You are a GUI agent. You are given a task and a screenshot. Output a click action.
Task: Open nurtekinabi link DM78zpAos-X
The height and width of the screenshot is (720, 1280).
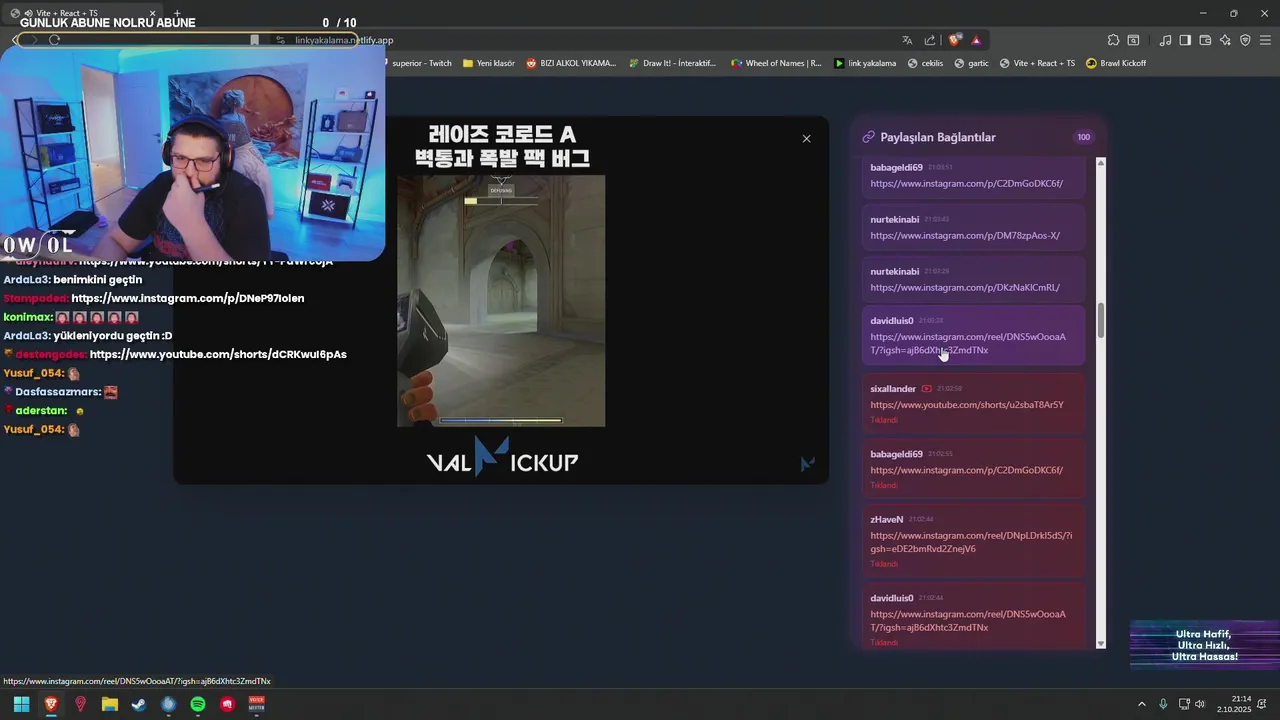tap(965, 236)
